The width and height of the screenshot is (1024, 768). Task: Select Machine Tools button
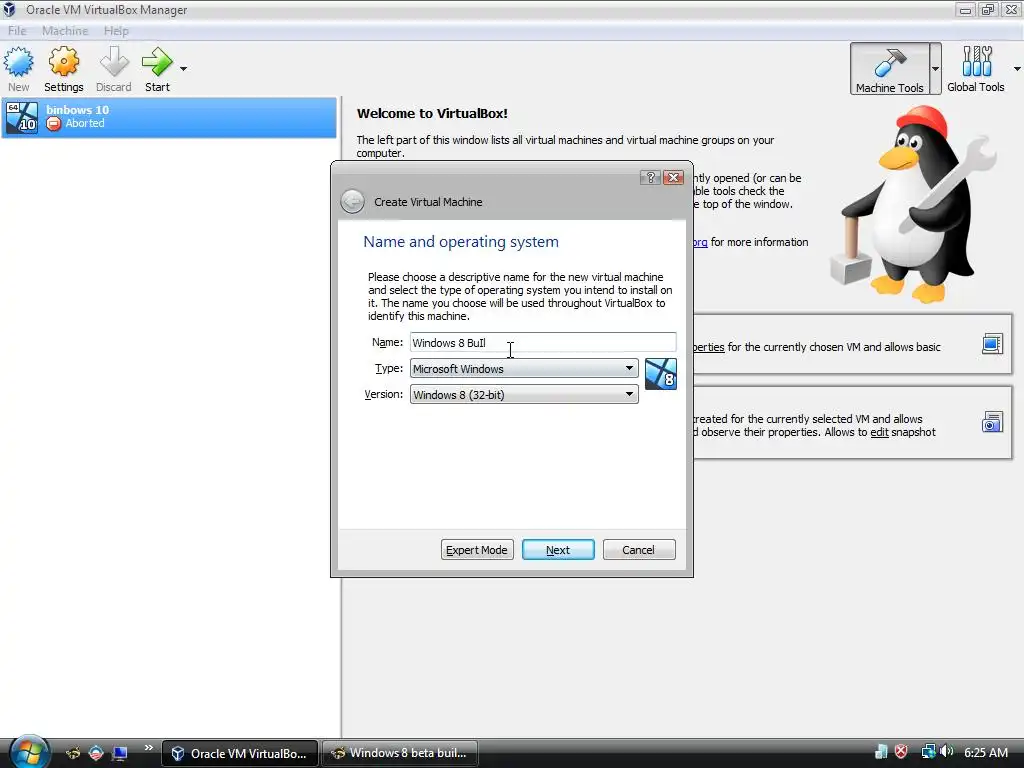click(889, 69)
